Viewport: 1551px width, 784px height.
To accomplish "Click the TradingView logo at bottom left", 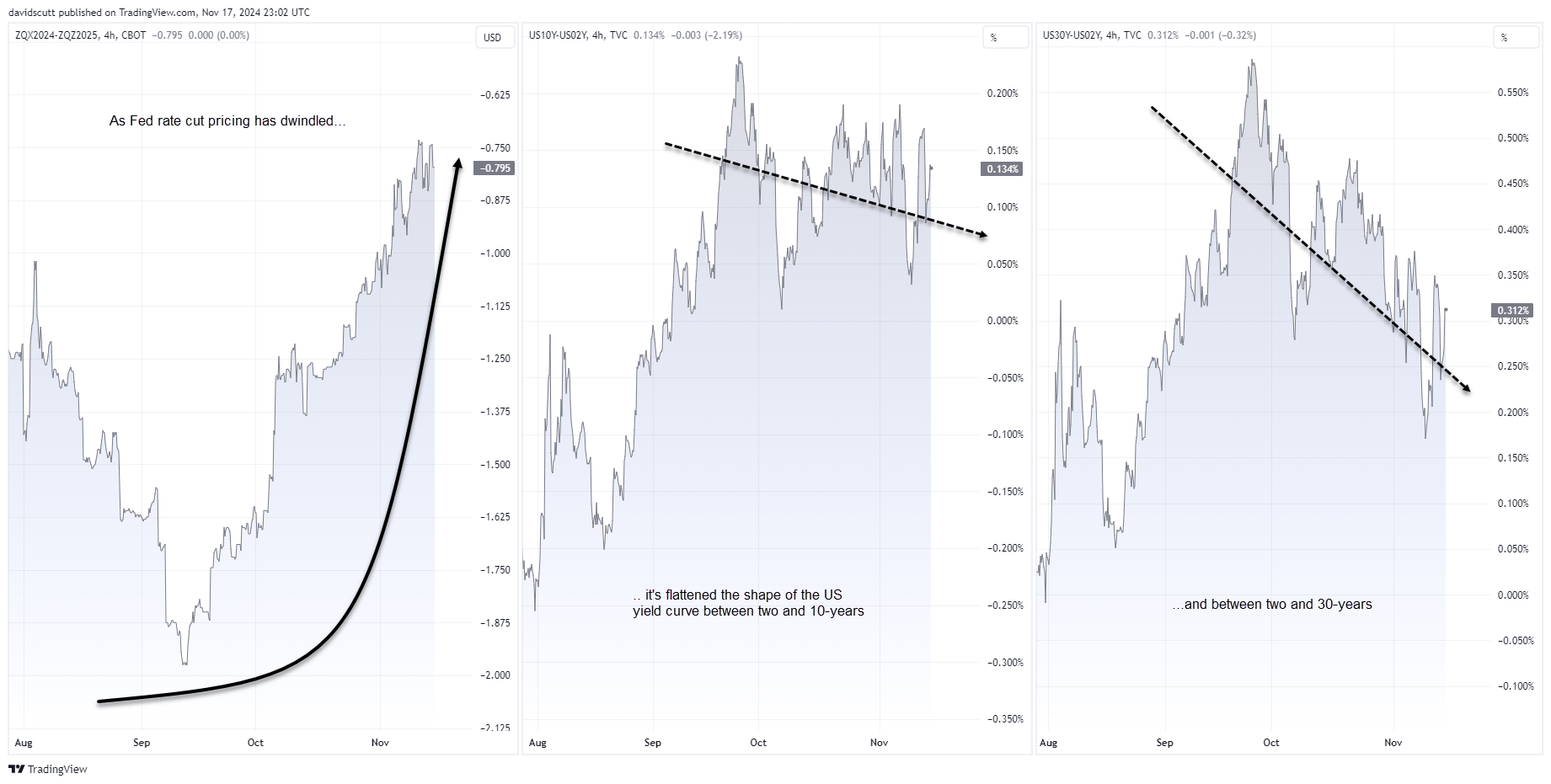I will [x=48, y=769].
